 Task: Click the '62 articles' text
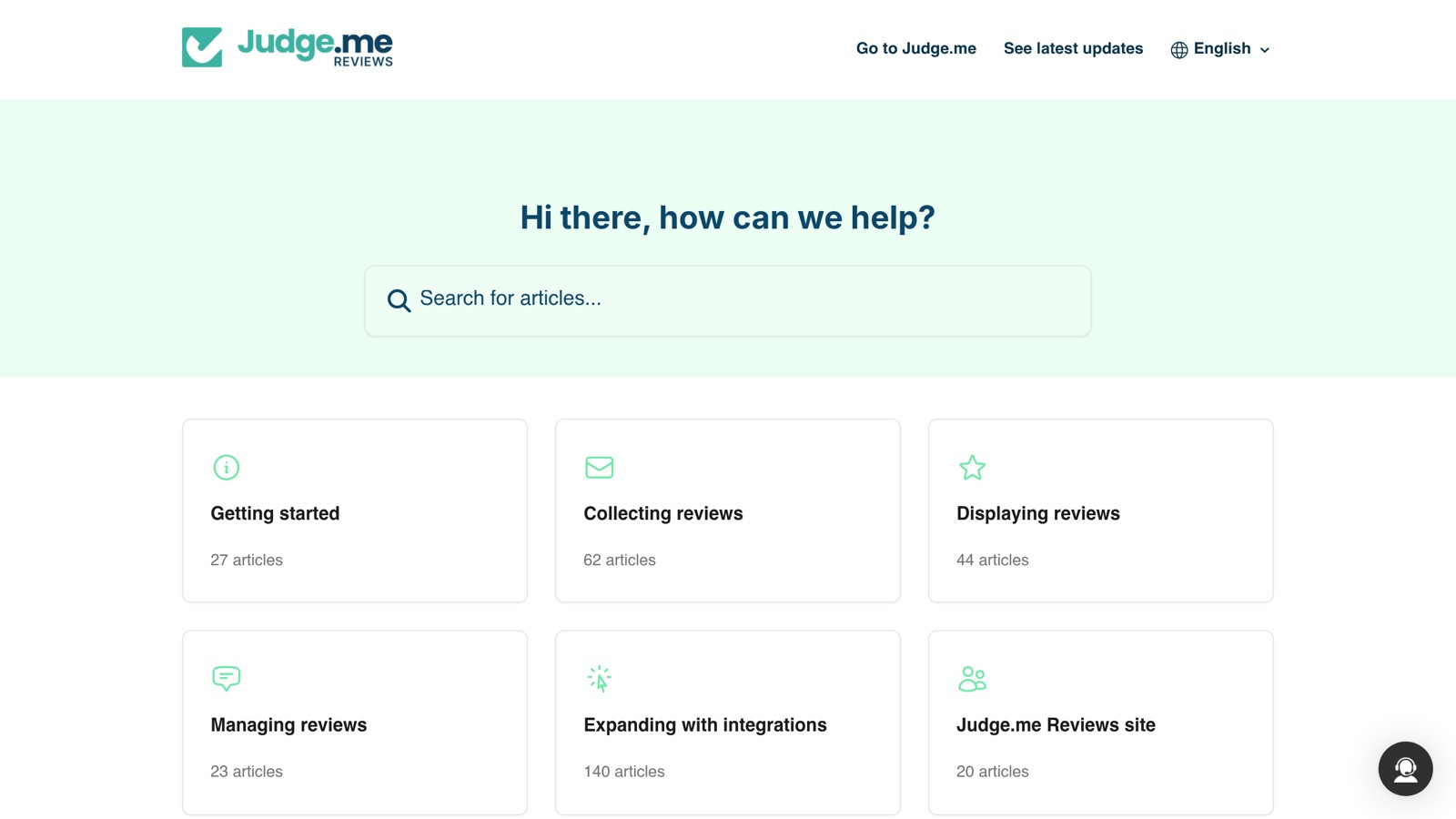[x=620, y=561]
